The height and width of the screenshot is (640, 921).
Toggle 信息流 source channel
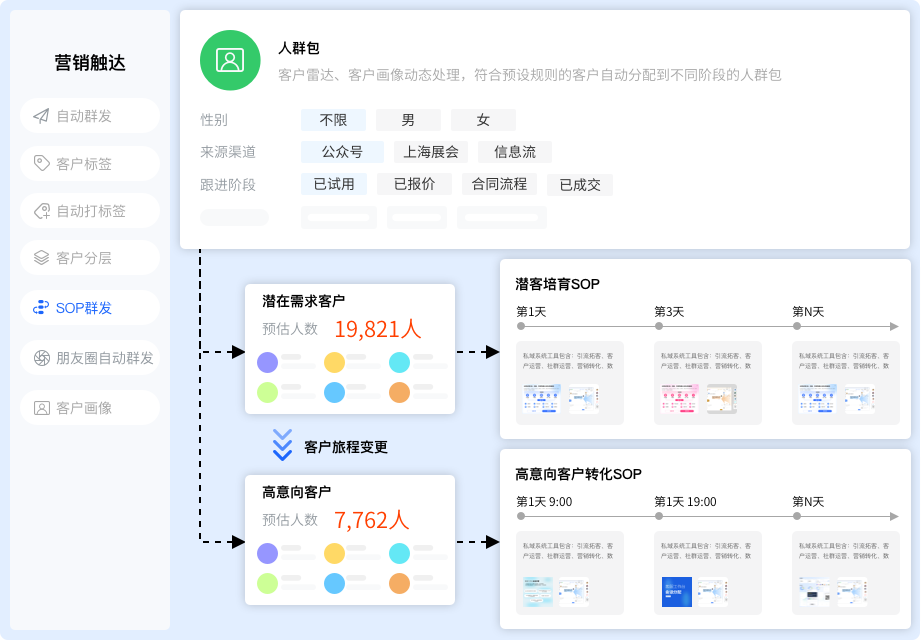[515, 152]
